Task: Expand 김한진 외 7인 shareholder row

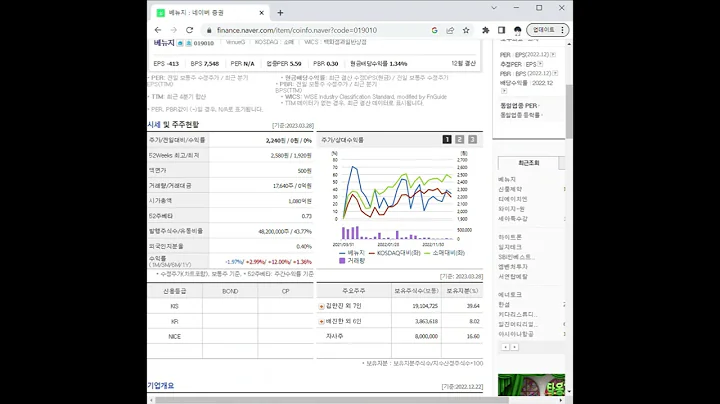Action: point(321,306)
